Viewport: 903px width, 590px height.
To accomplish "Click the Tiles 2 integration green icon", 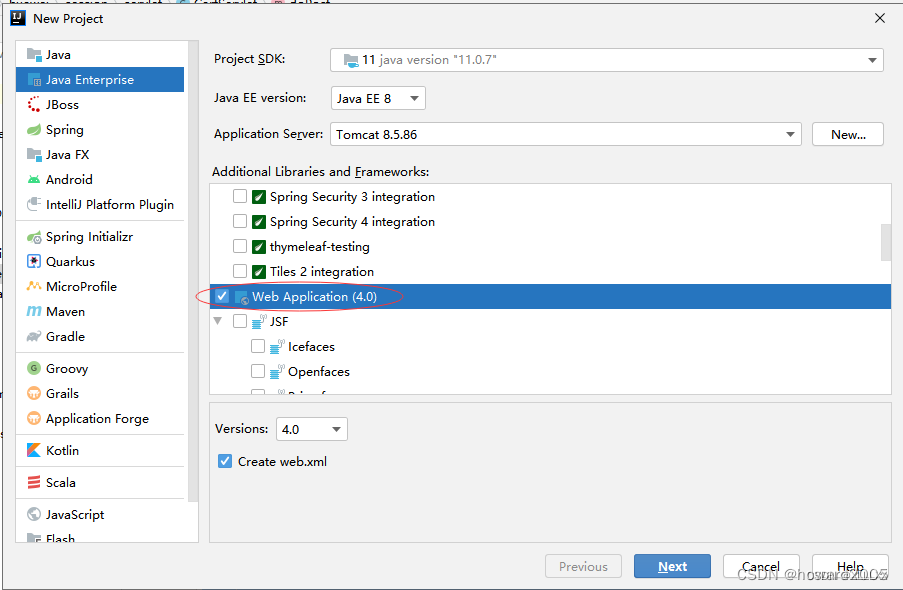I will [259, 271].
